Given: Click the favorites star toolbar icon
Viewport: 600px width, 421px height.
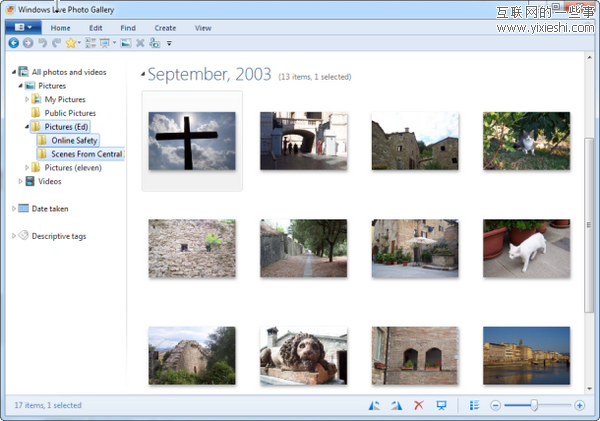Looking at the screenshot, I should point(71,43).
